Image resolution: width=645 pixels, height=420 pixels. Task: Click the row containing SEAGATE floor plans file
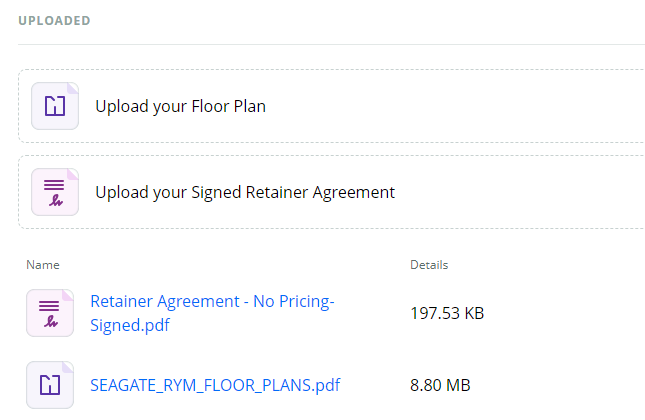point(332,385)
